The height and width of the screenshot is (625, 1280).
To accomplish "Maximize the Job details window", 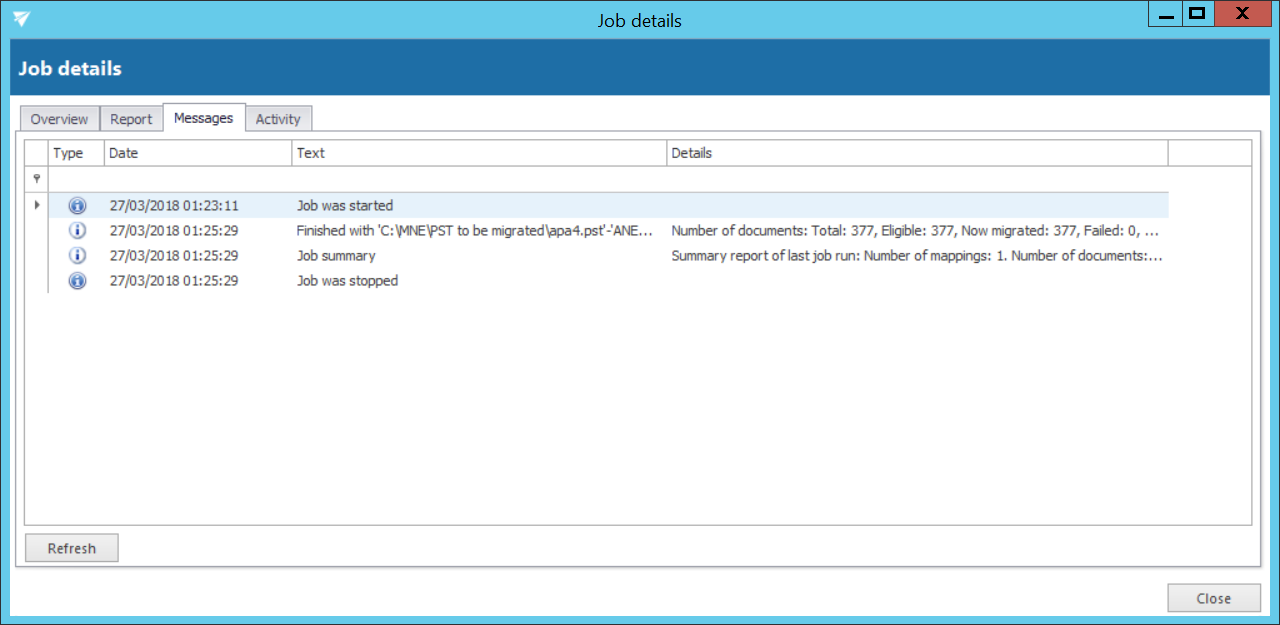I will (x=1195, y=14).
